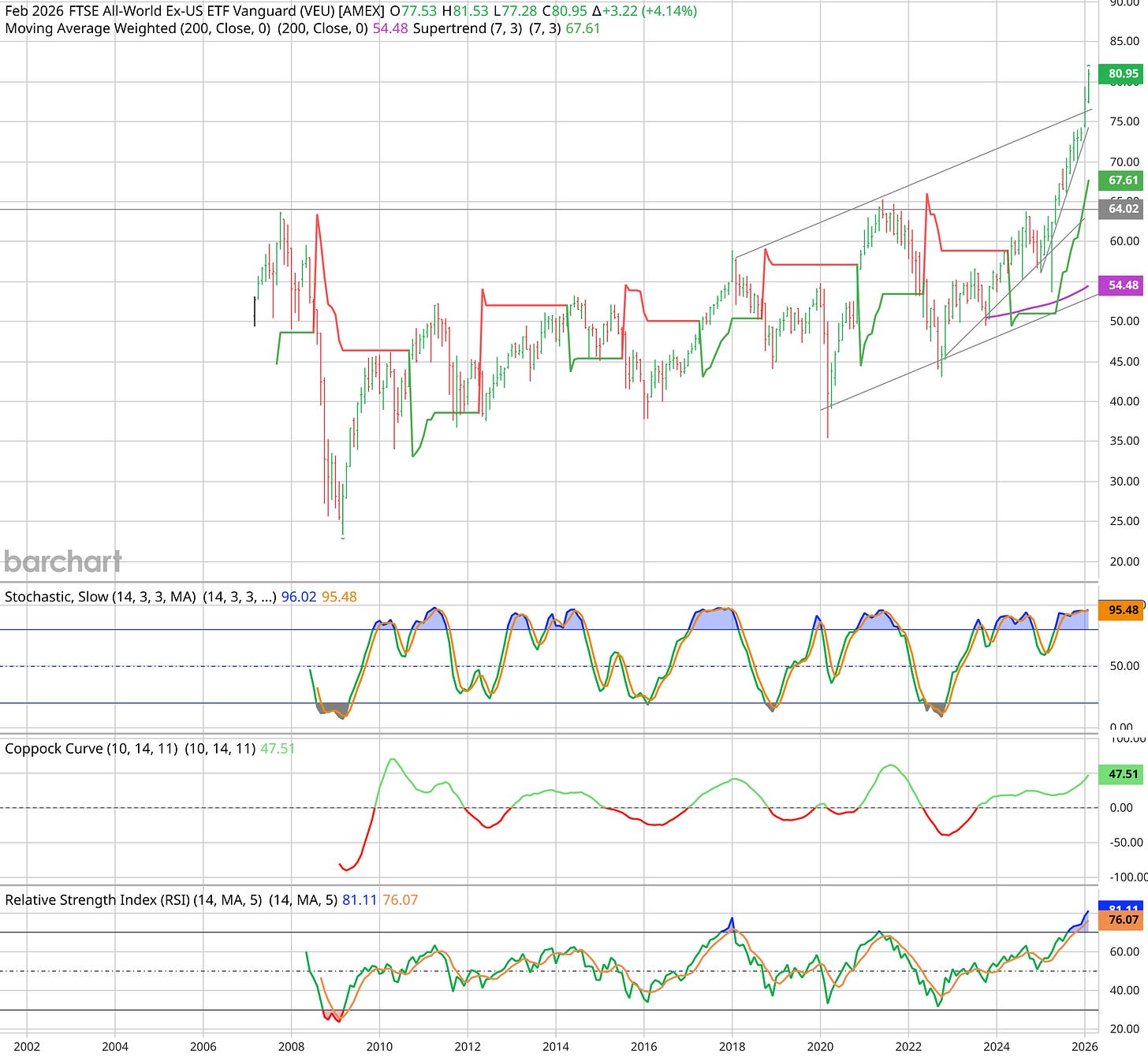This screenshot has width=1148, height=1061.
Task: Click the 35.00 price axis label
Action: pos(1124,441)
